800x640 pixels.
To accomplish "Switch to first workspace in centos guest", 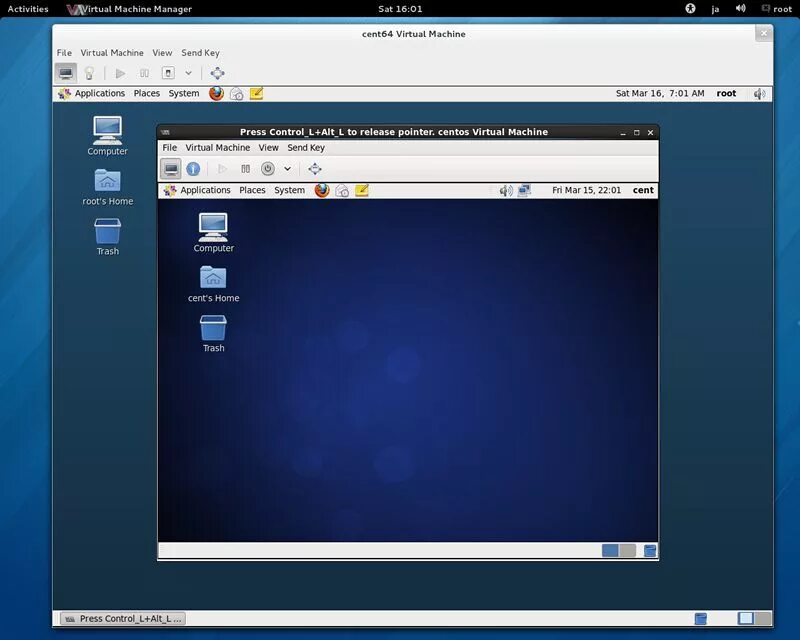I will (x=610, y=550).
